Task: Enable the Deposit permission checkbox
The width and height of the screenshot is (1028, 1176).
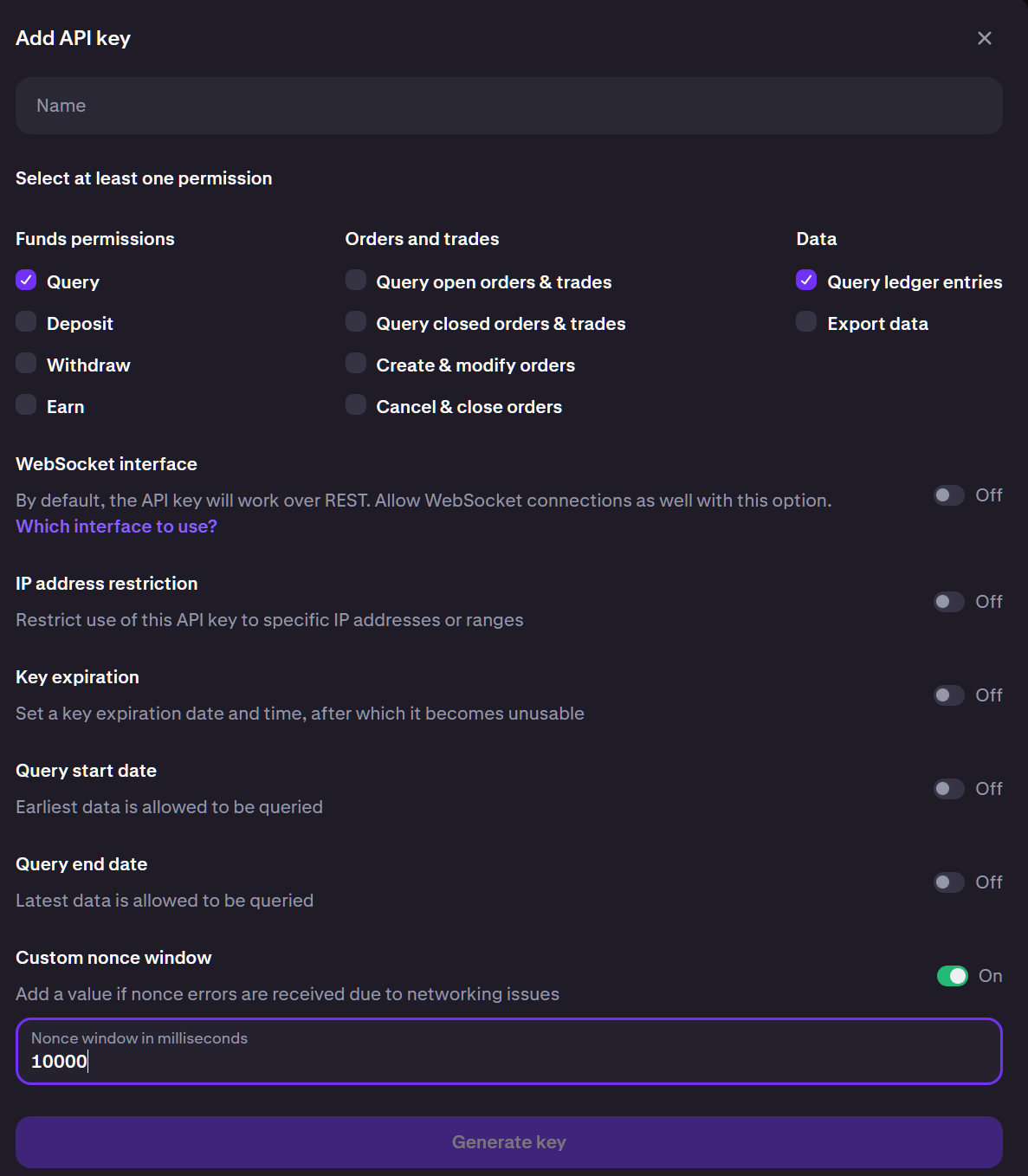Action: [26, 322]
